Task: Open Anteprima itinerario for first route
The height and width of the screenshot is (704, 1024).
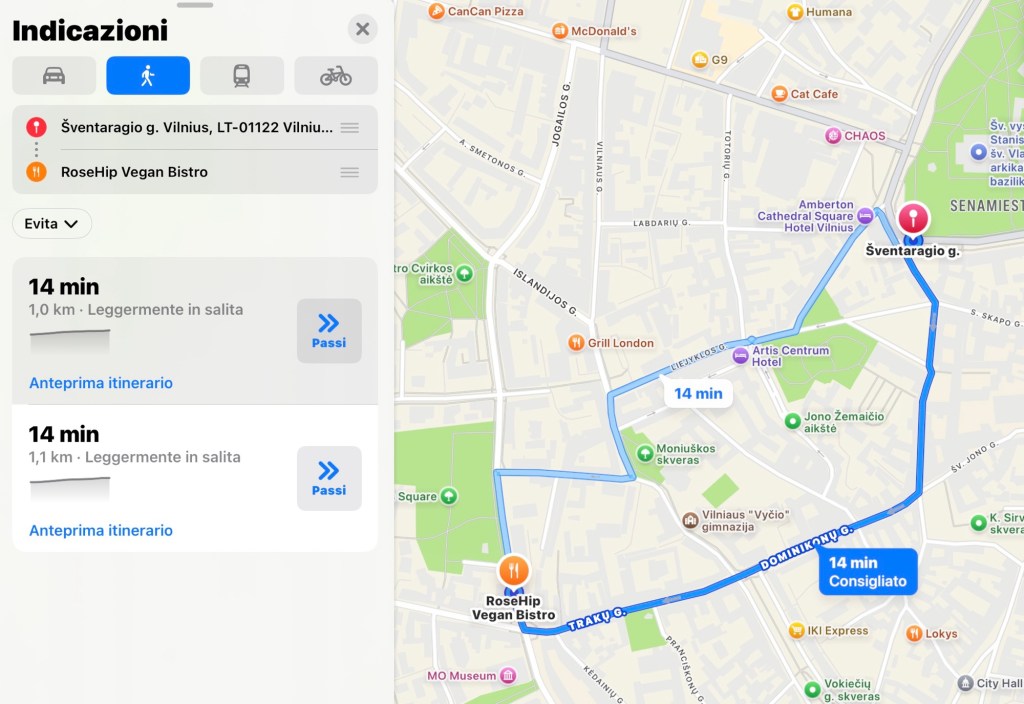Action: point(101,383)
